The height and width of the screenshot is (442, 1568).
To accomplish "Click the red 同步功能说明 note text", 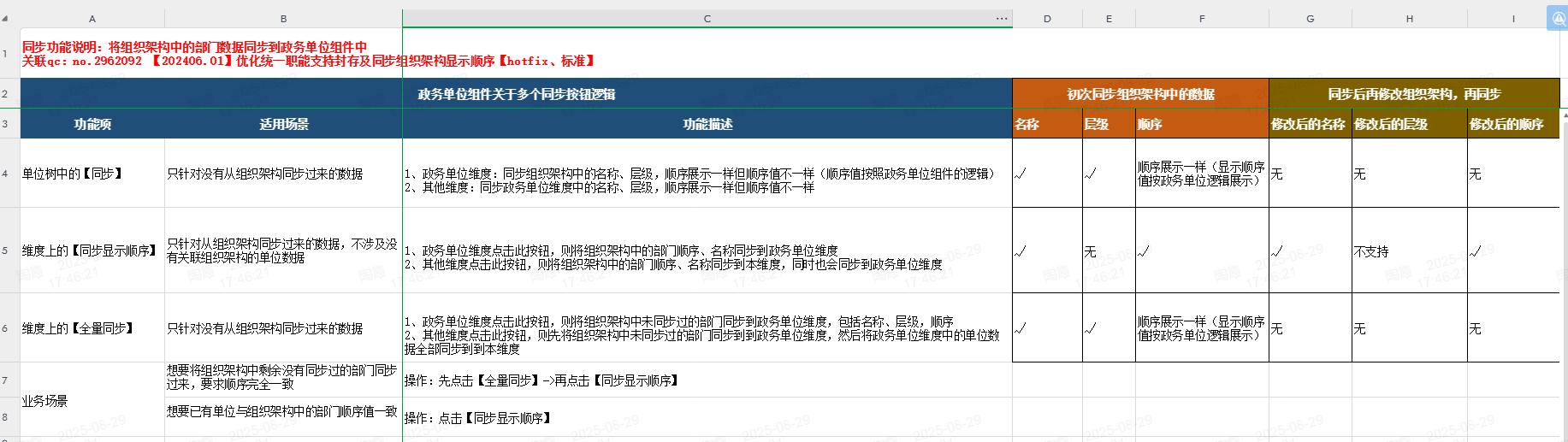I will 194,47.
